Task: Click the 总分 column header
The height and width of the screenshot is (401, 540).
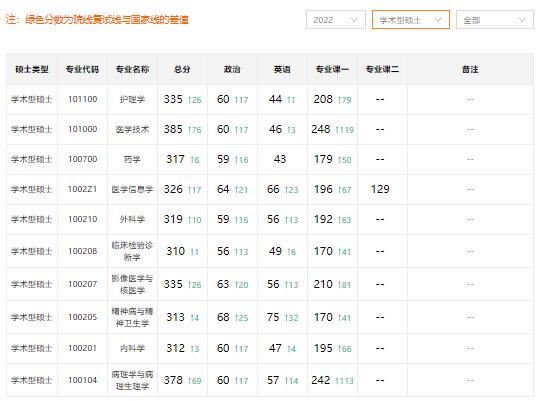Action: click(182, 69)
